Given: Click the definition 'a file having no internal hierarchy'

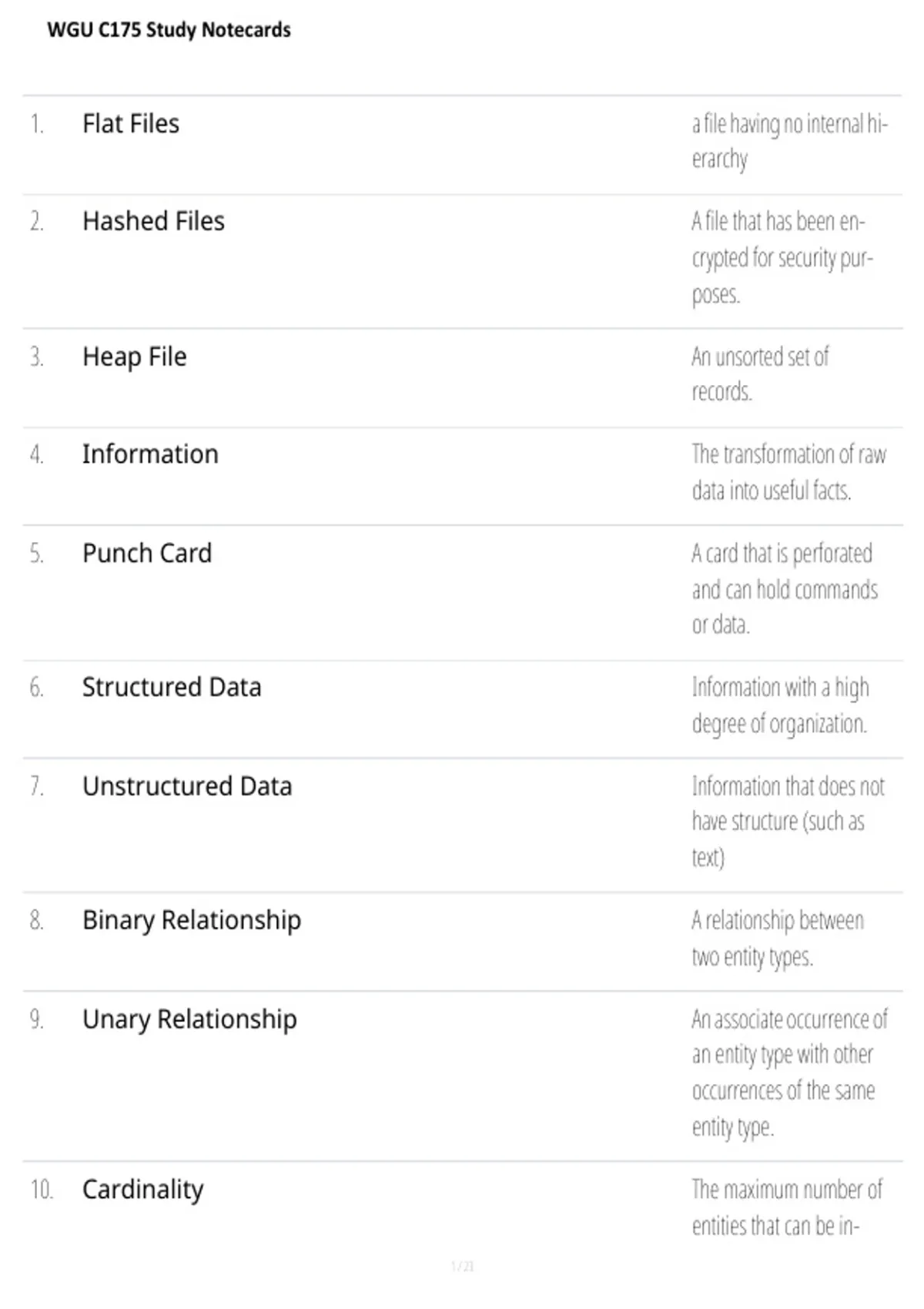Looking at the screenshot, I should (789, 141).
